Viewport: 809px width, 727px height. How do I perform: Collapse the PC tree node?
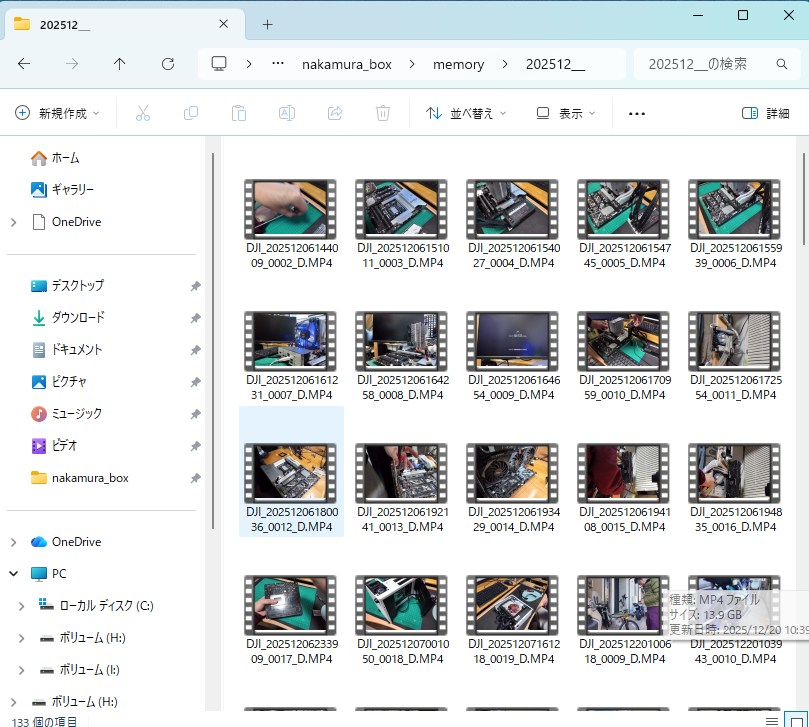pos(13,574)
